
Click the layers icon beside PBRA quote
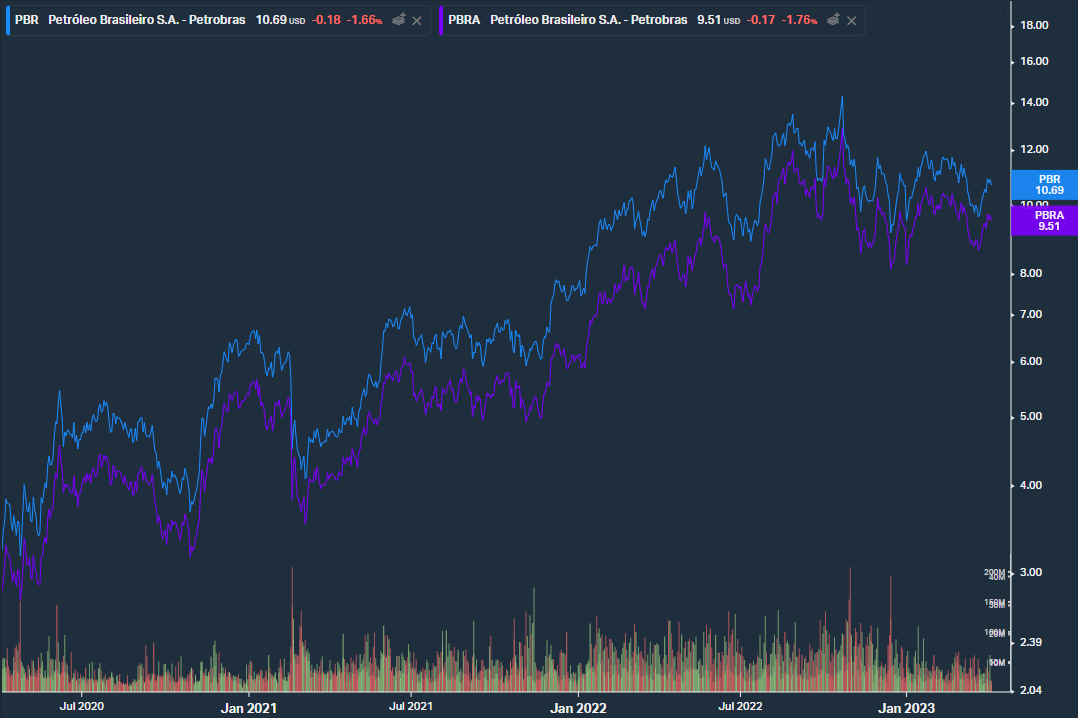(x=833, y=19)
